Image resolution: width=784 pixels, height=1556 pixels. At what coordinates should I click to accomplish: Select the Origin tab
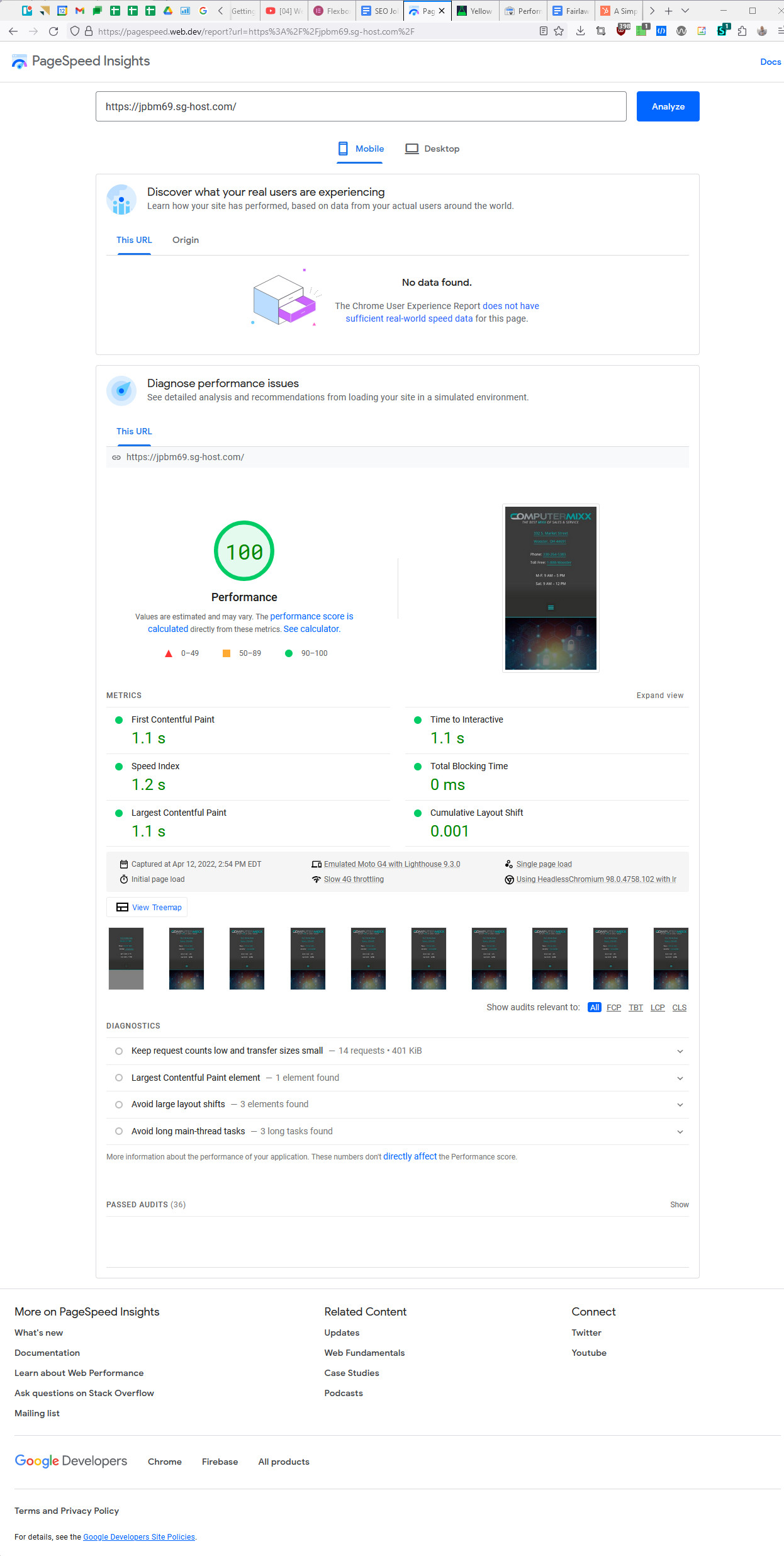coord(186,240)
